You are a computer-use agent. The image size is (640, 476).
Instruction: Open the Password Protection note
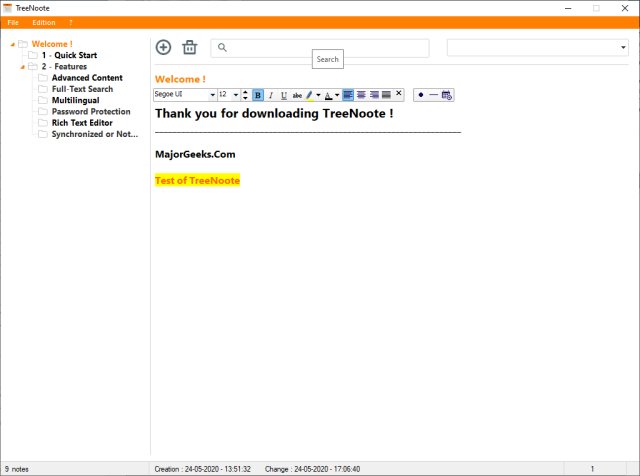pos(91,111)
